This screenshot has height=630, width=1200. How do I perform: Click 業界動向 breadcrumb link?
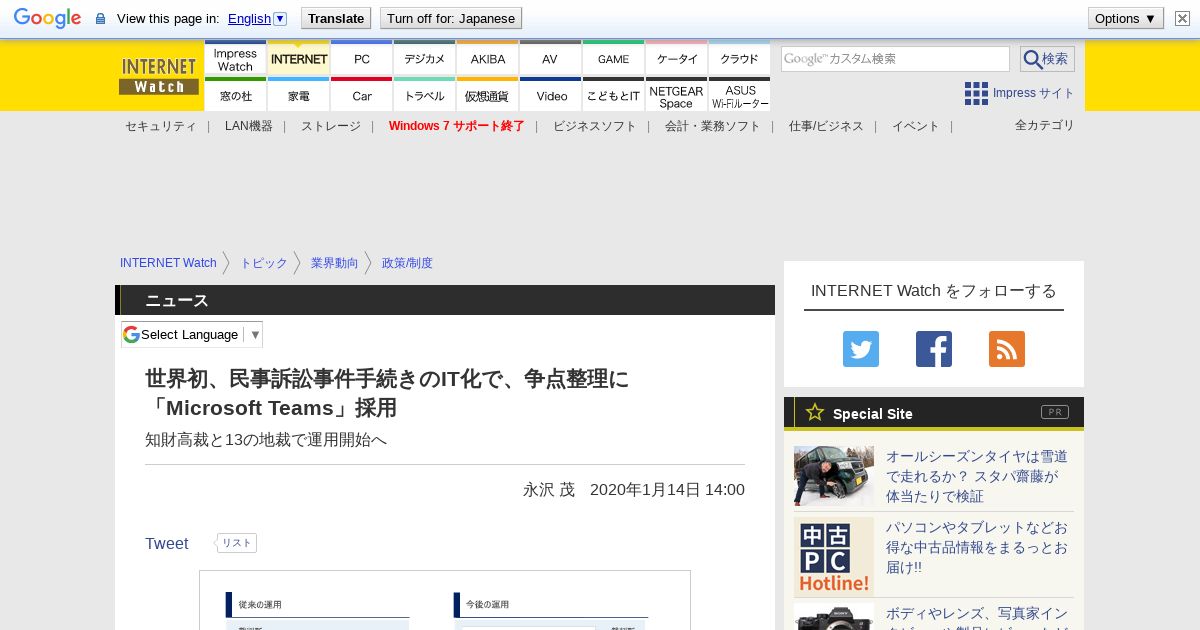coord(335,263)
